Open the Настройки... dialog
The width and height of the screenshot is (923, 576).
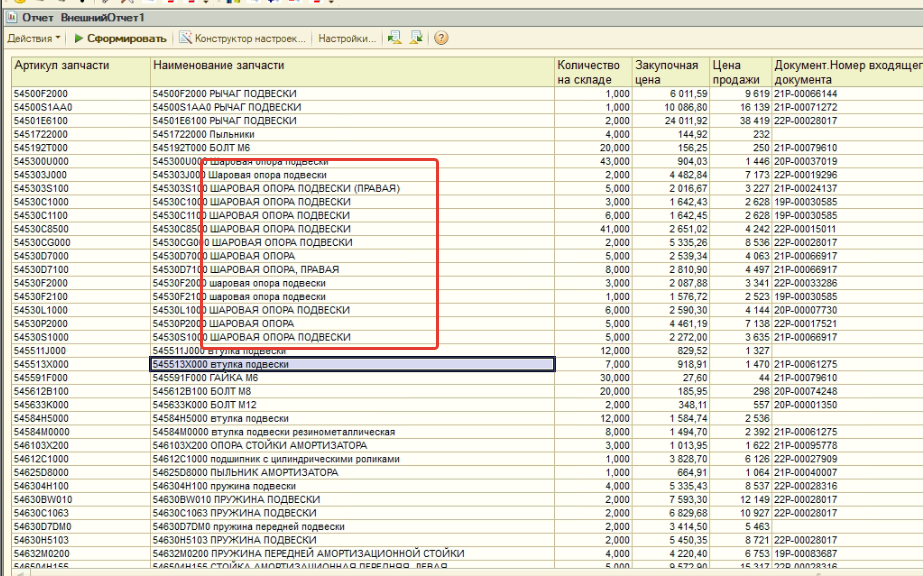[x=346, y=38]
